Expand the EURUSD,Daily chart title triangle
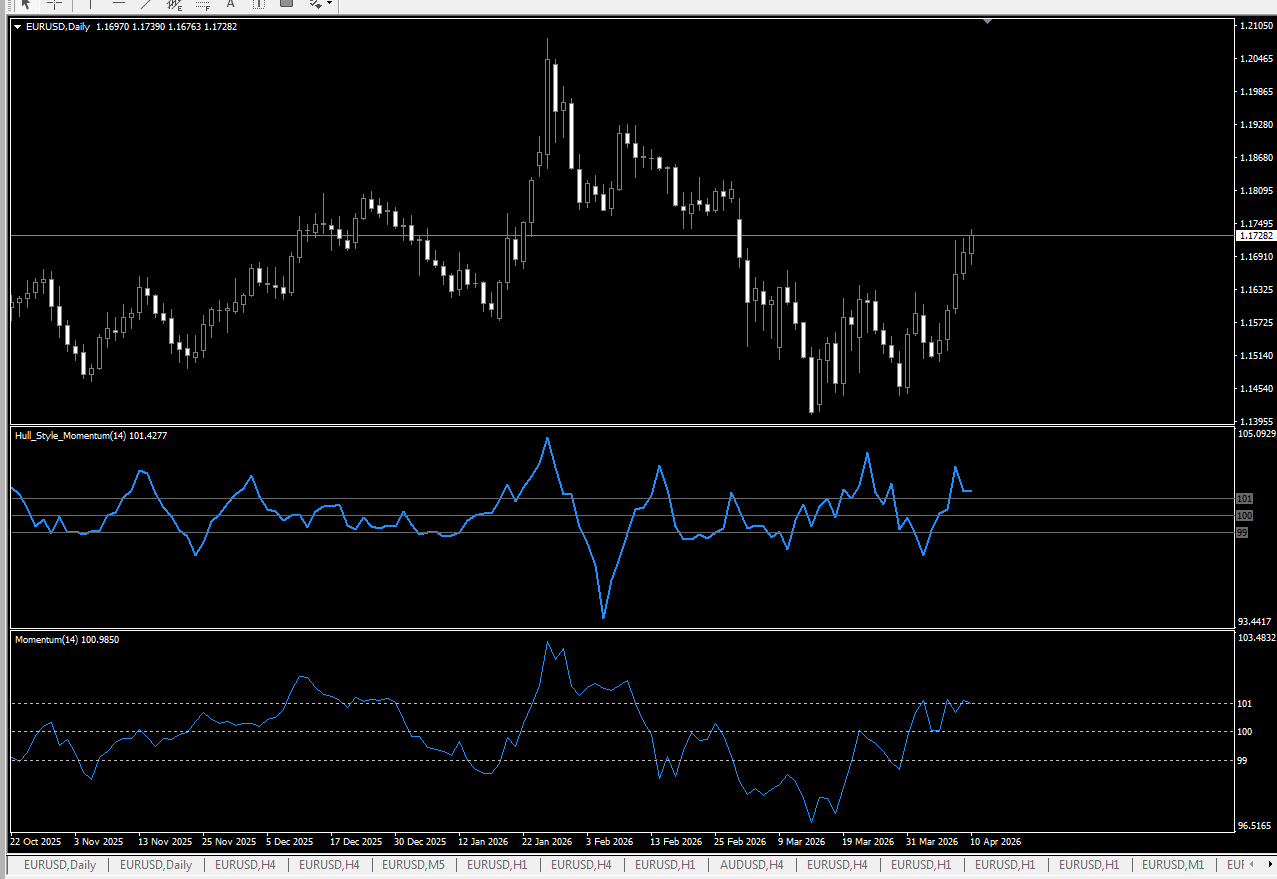Screen dimensions: 1277x879 (x=17, y=27)
